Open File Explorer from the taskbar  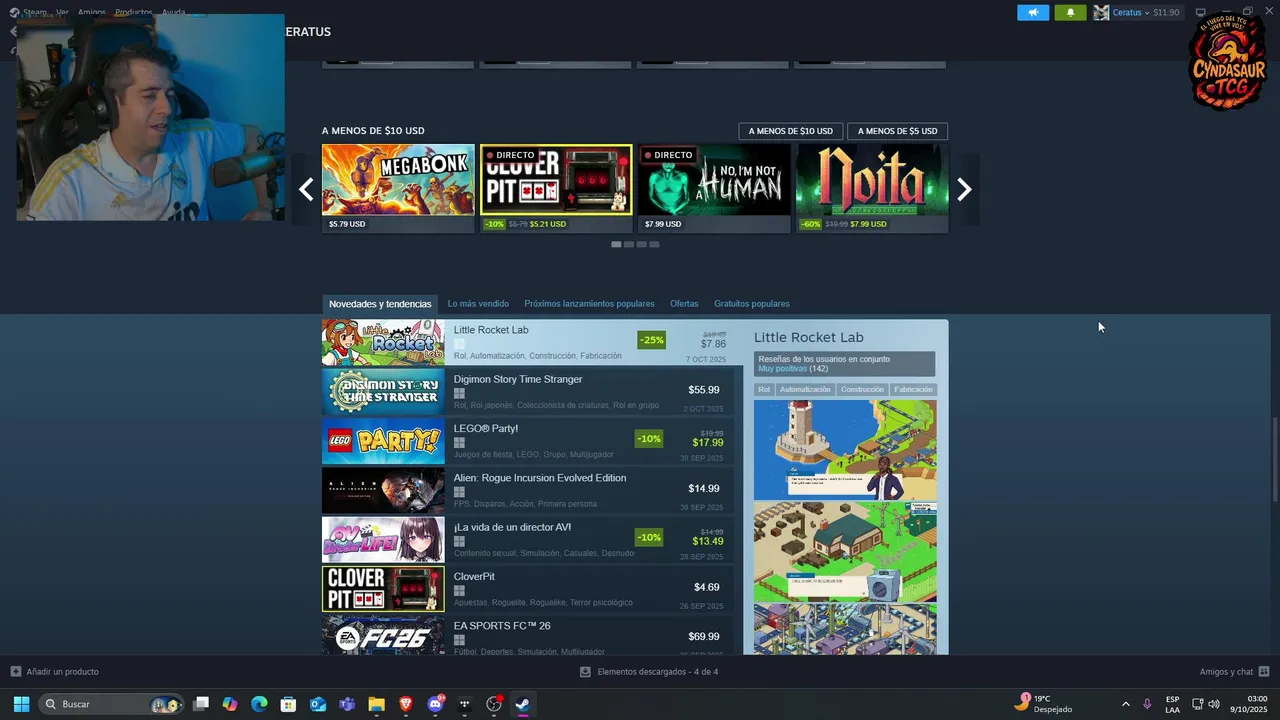pyautogui.click(x=376, y=704)
